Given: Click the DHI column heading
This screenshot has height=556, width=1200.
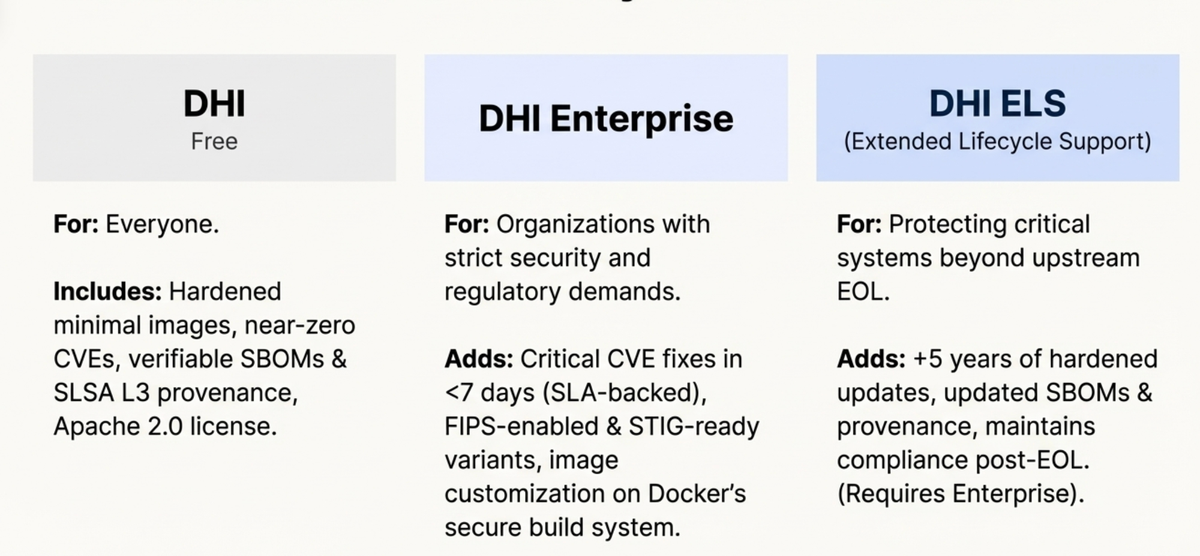Looking at the screenshot, I should click(214, 103).
